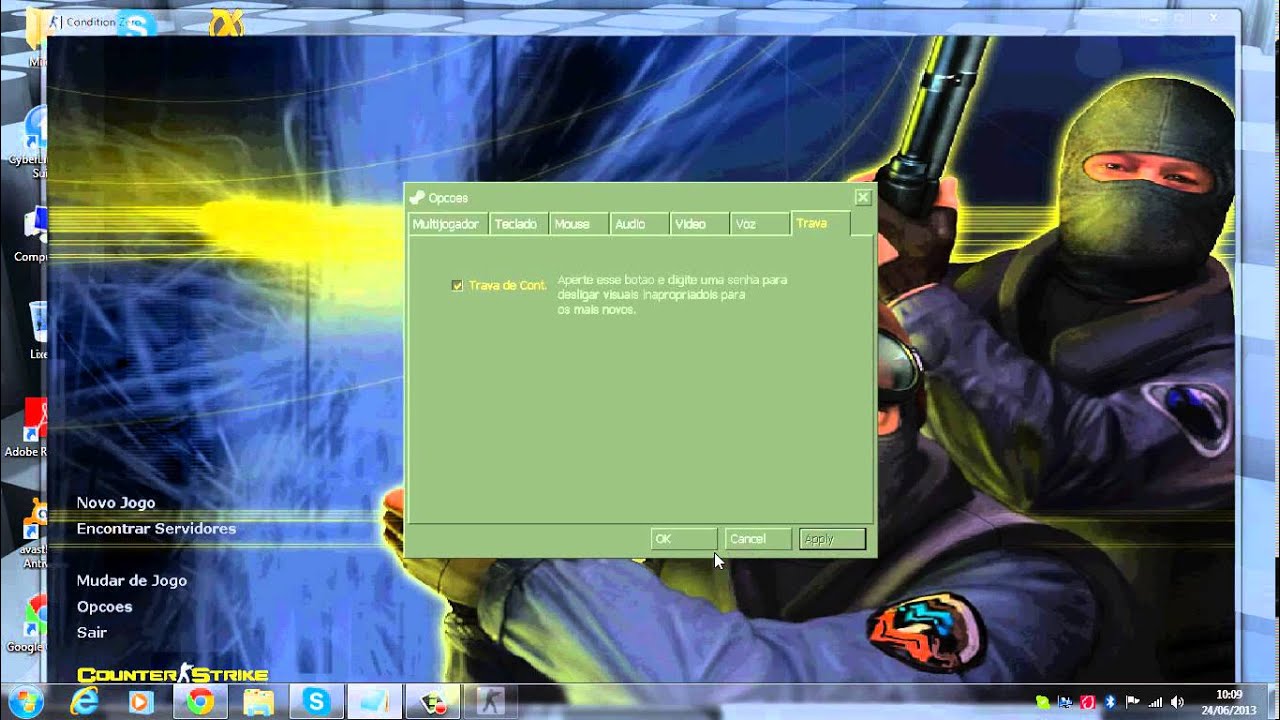
Task: Open the clock showing 10:09
Action: pyautogui.click(x=1229, y=702)
